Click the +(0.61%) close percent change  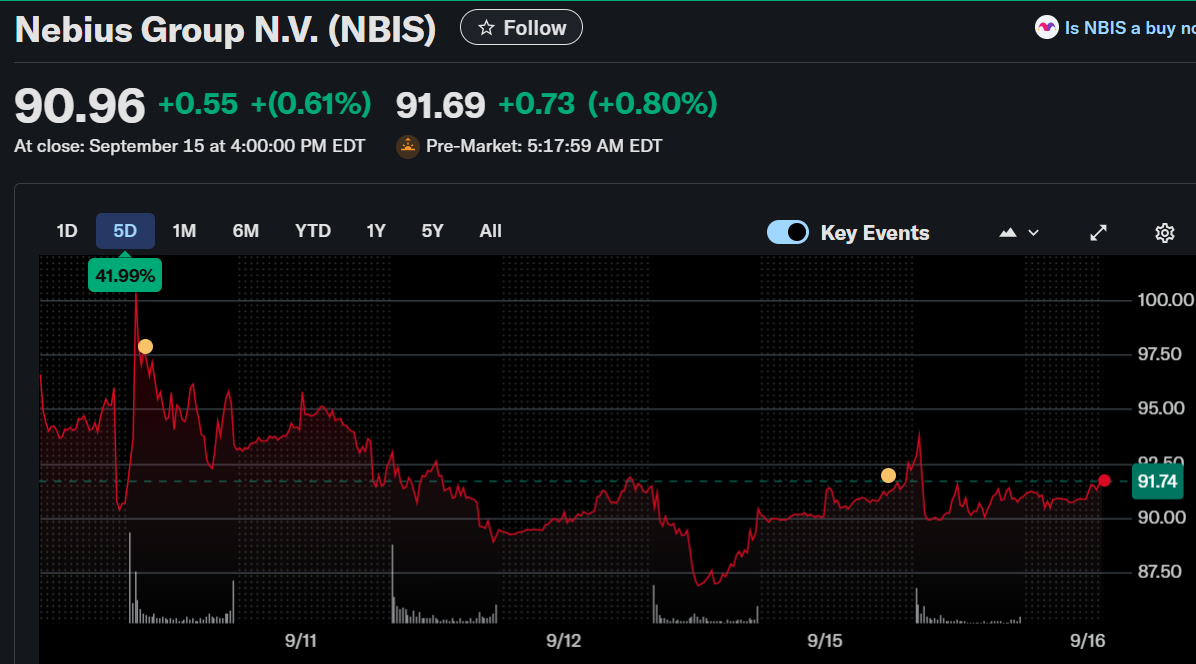click(x=311, y=104)
